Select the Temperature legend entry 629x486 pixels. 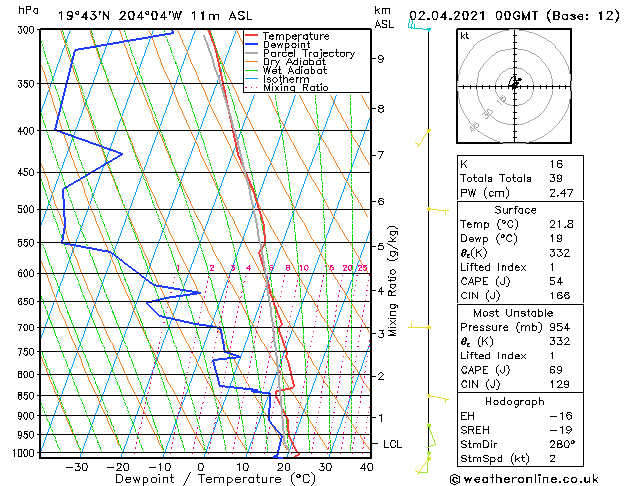tap(296, 36)
